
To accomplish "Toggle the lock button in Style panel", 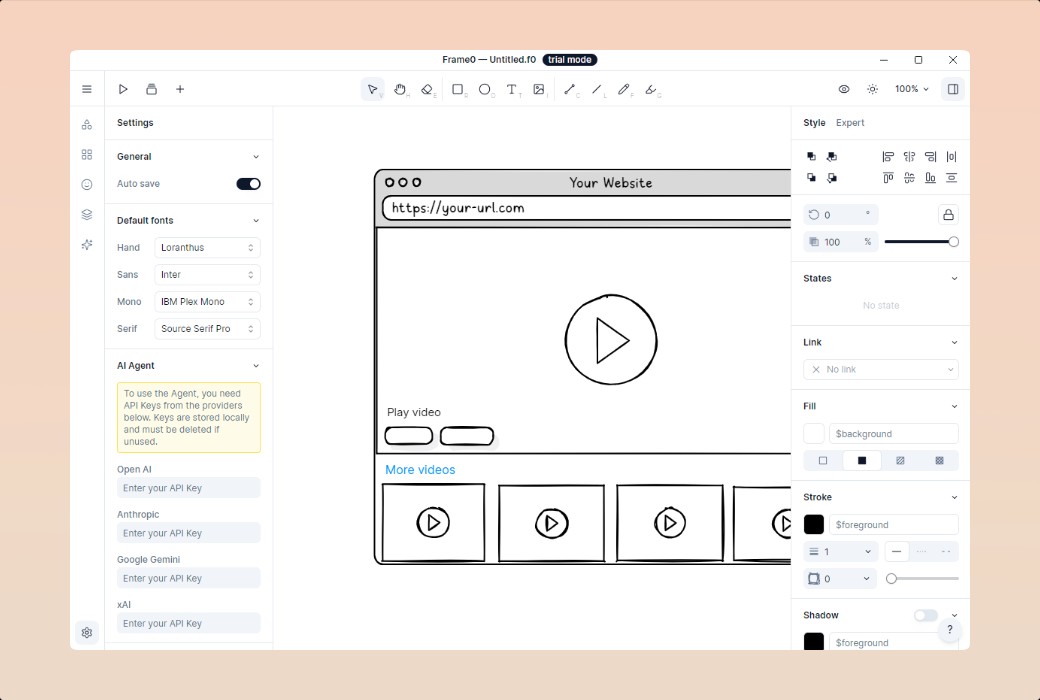I will pos(948,215).
